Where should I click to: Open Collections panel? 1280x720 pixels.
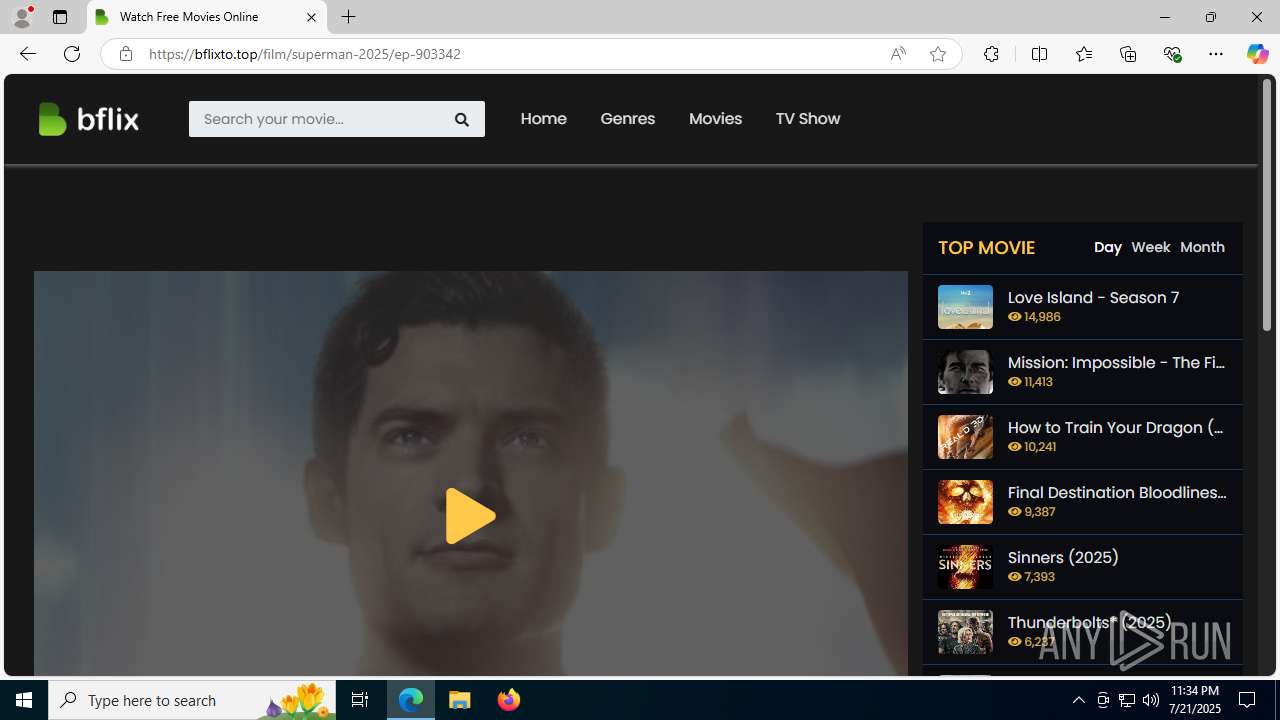[1128, 54]
